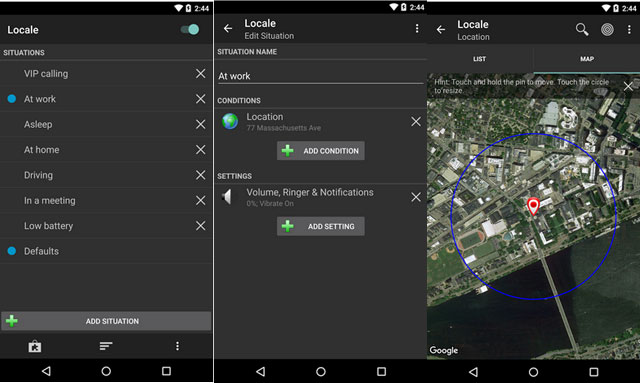
Task: Delete the At work situation with X
Action: [200, 99]
